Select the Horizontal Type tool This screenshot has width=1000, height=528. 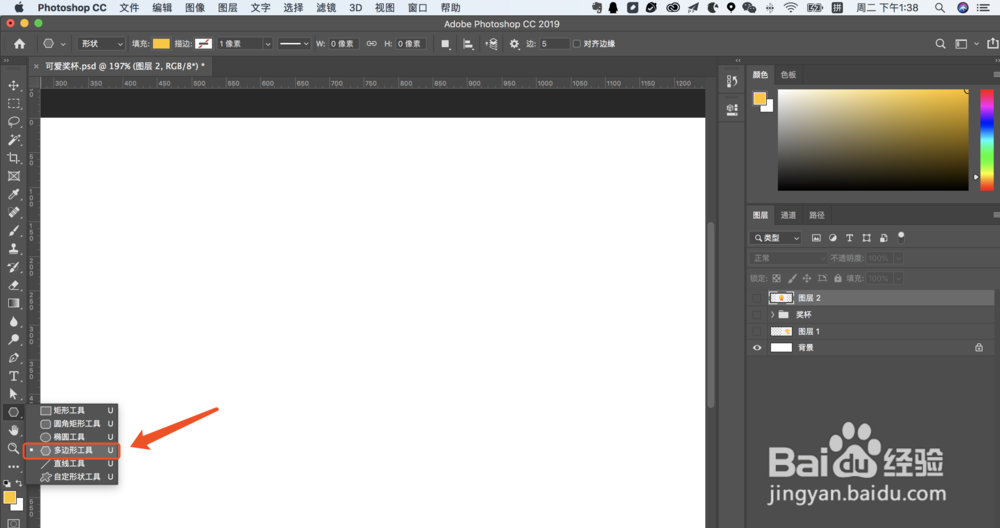13,376
